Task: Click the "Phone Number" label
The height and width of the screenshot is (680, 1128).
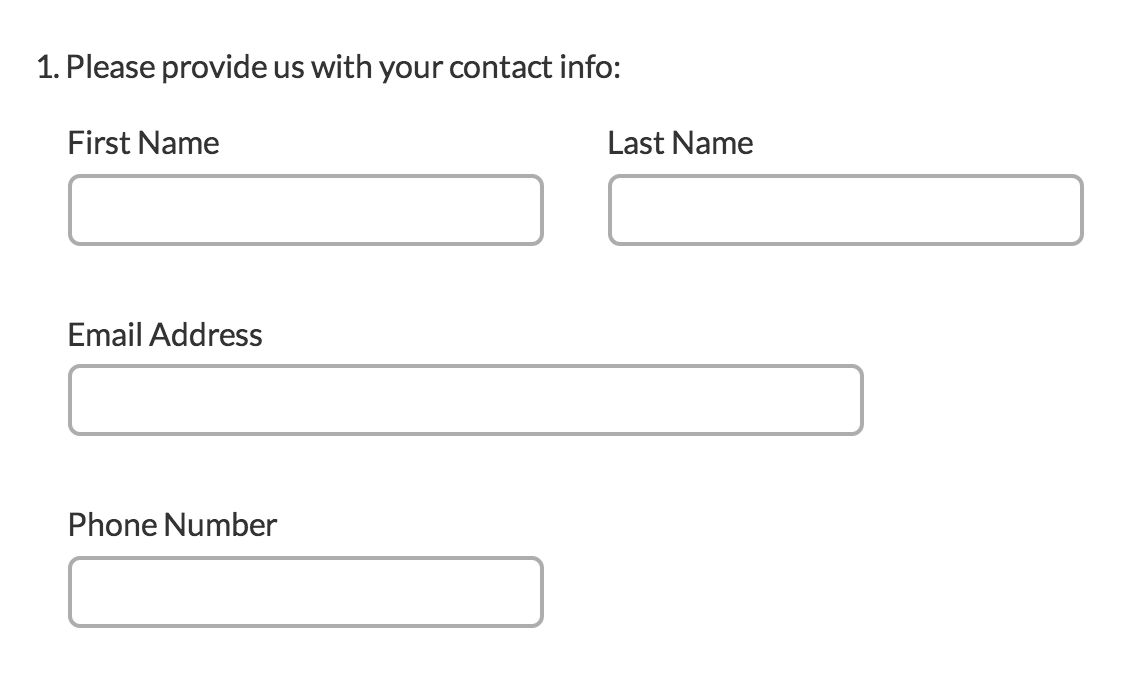Action: (172, 524)
